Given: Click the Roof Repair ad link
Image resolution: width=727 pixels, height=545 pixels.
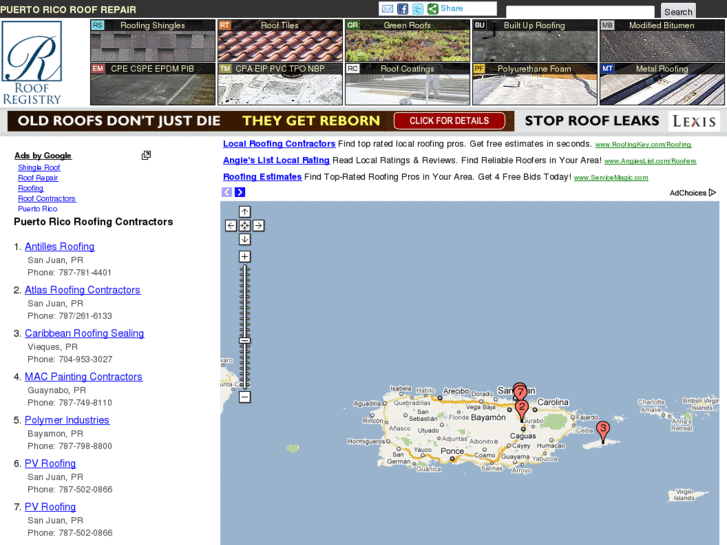Looking at the screenshot, I should click(38, 178).
